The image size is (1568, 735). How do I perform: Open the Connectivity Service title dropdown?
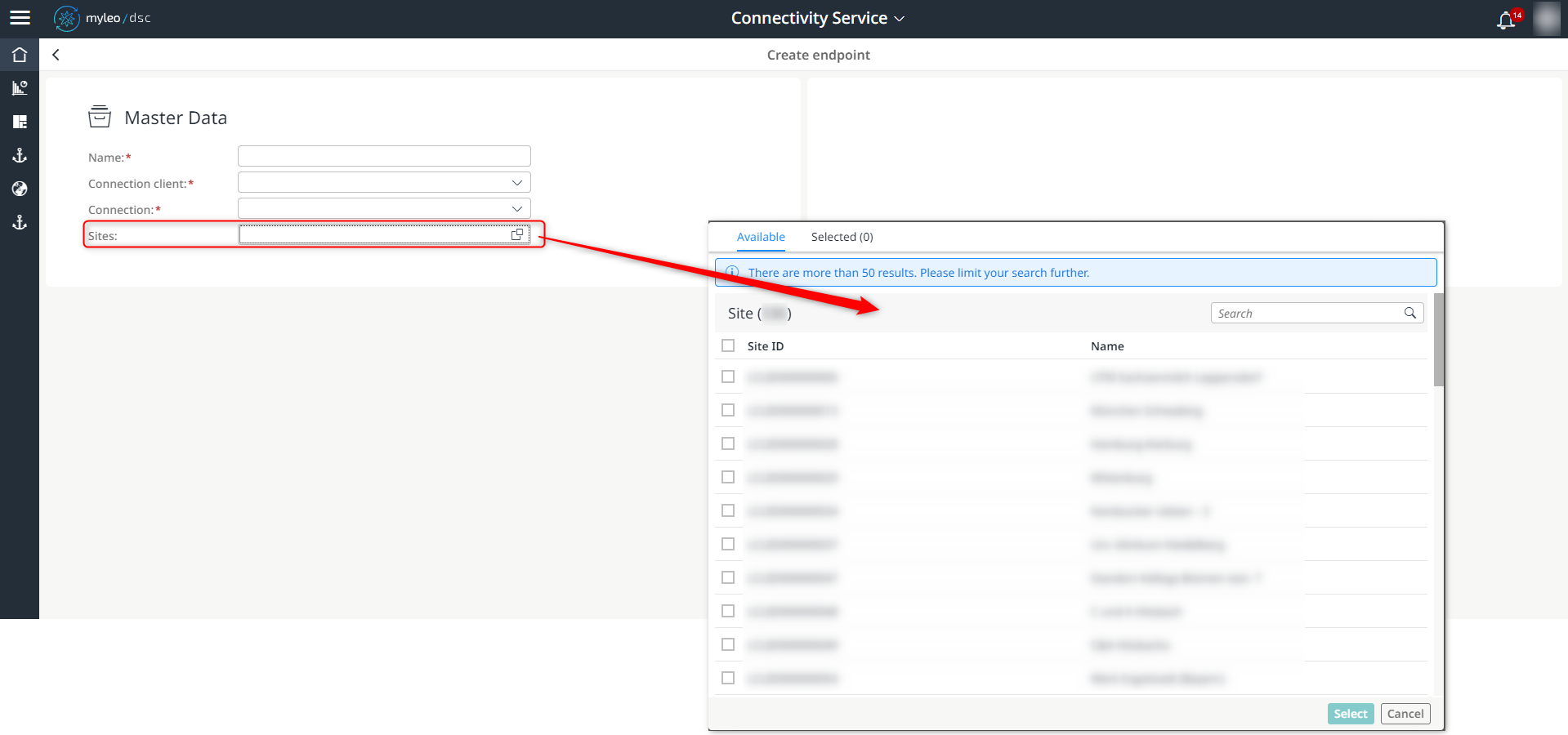[x=900, y=18]
